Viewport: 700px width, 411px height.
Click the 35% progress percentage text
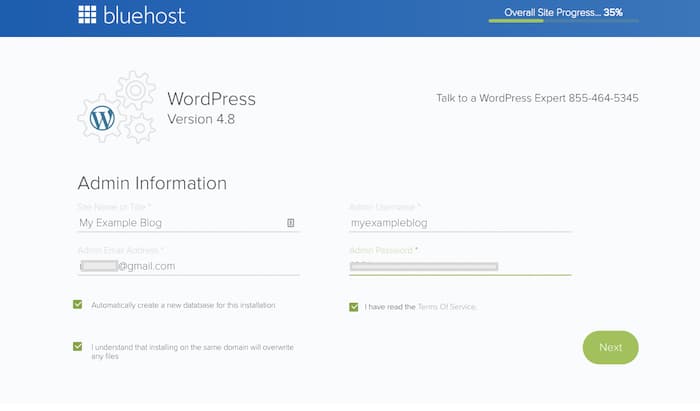613,12
